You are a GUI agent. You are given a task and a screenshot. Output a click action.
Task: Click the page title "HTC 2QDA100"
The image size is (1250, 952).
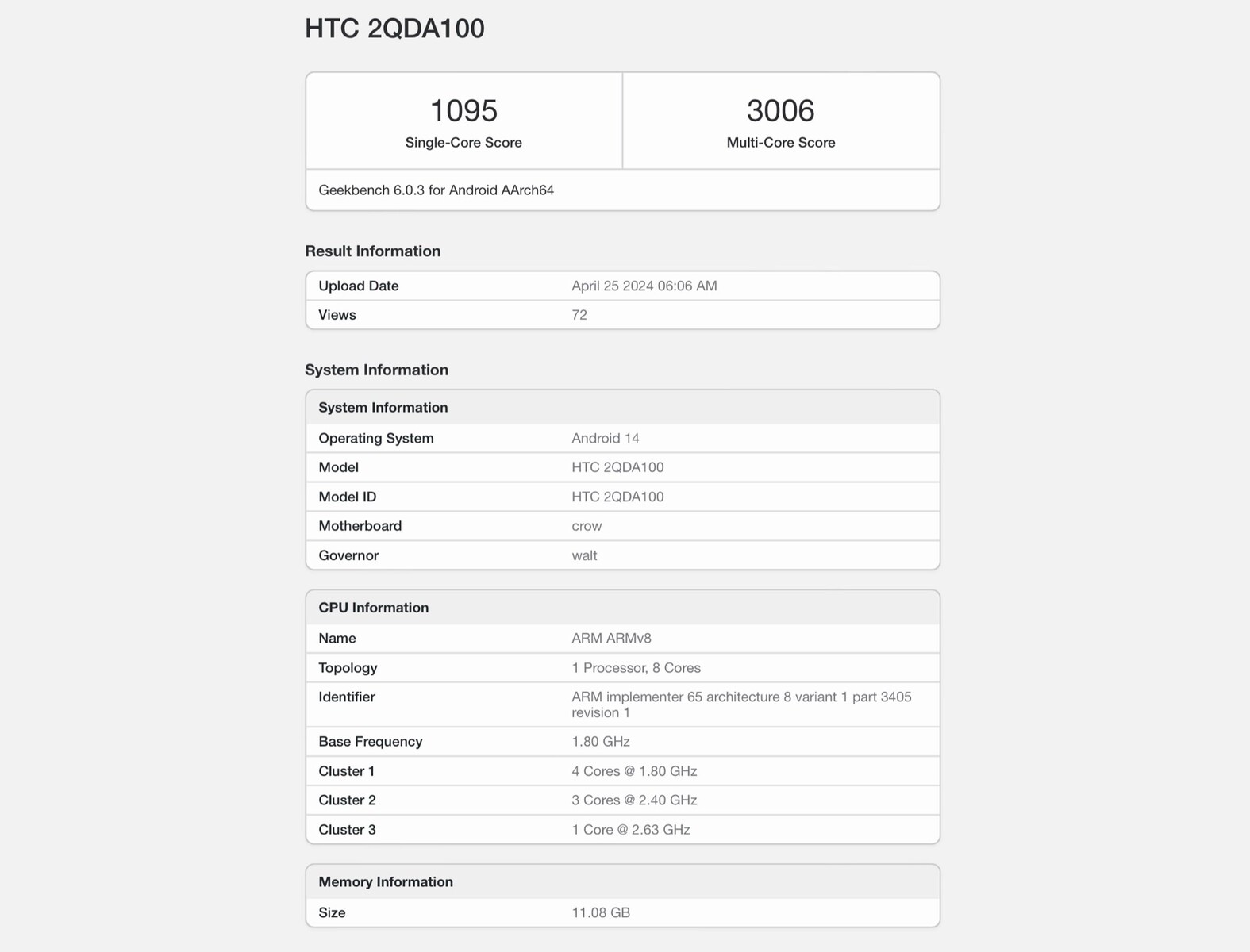[x=394, y=29]
